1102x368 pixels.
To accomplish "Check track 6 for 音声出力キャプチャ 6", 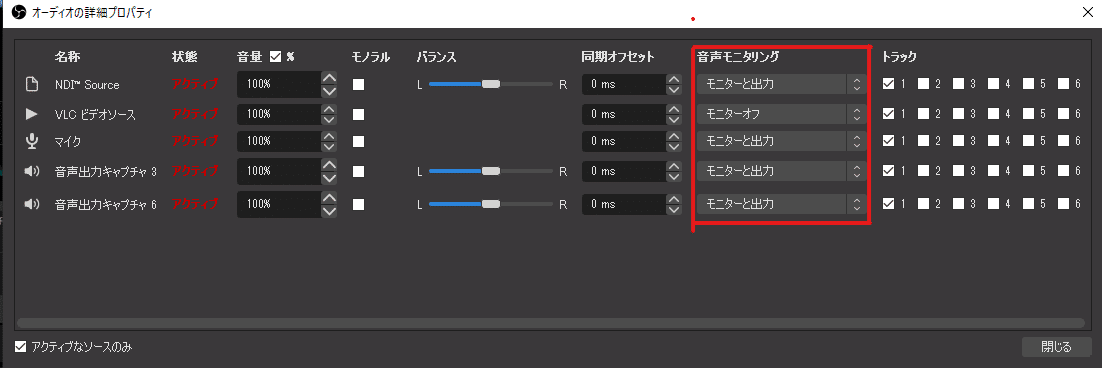I will click(1063, 204).
